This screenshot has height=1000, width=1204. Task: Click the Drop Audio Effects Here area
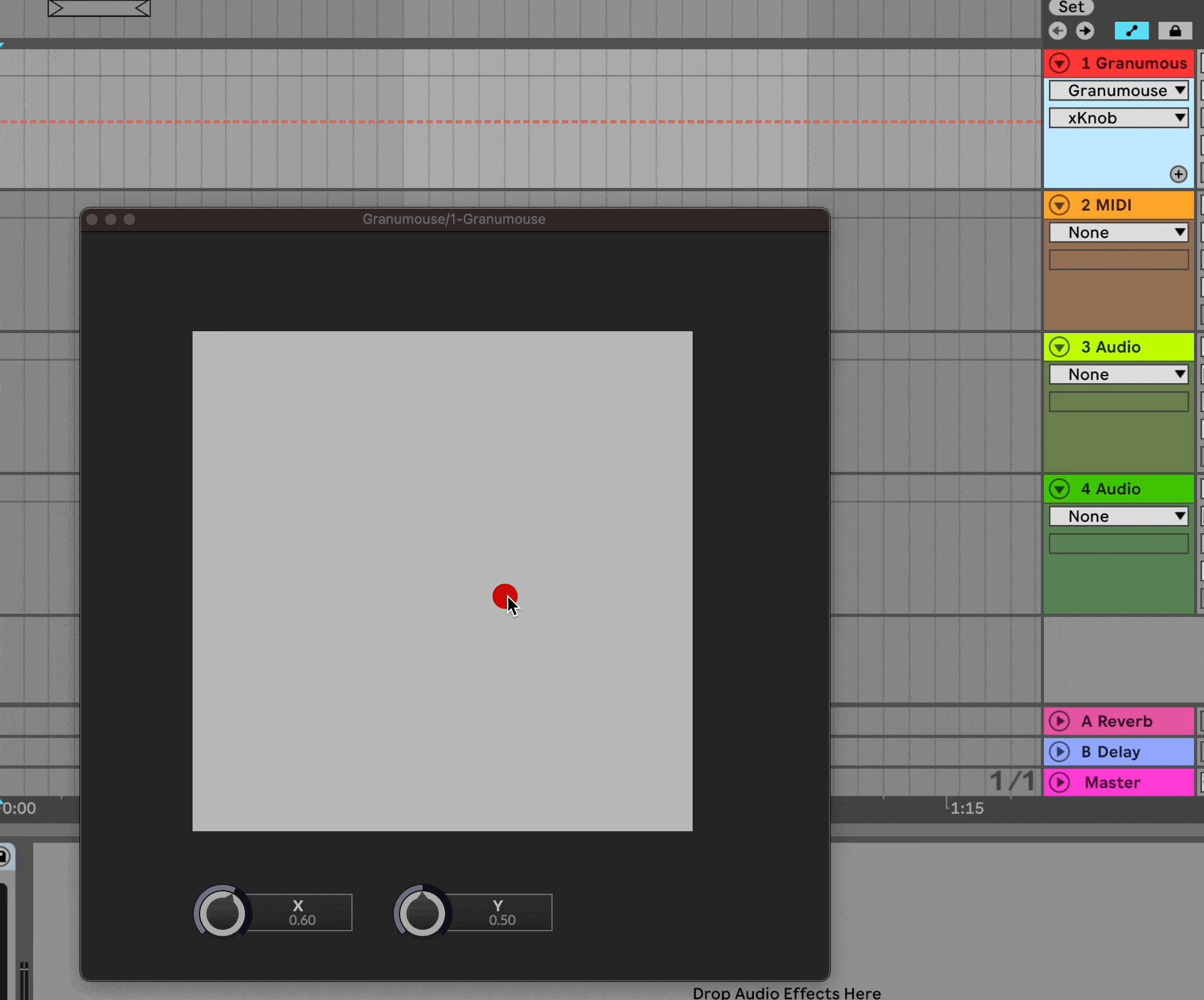coord(786,992)
